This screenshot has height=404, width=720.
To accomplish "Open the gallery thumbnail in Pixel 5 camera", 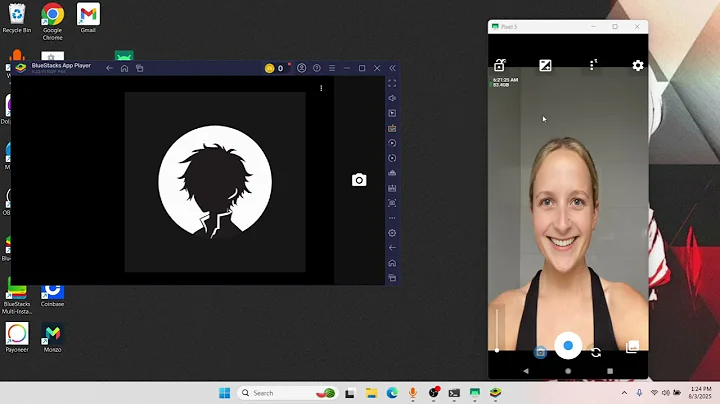I will pos(632,347).
